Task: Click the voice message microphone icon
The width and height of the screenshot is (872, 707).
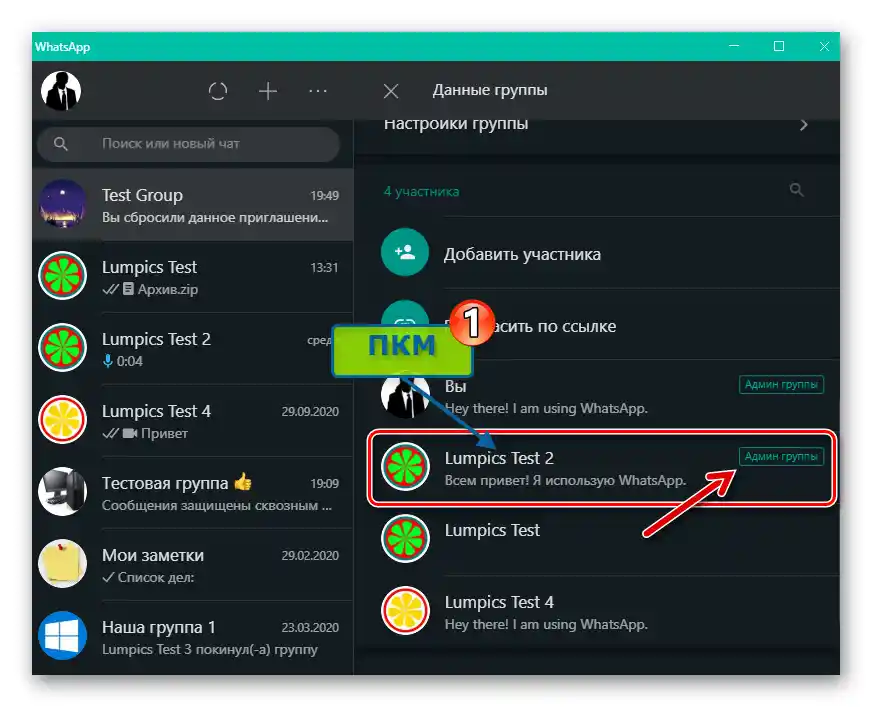Action: [108, 361]
